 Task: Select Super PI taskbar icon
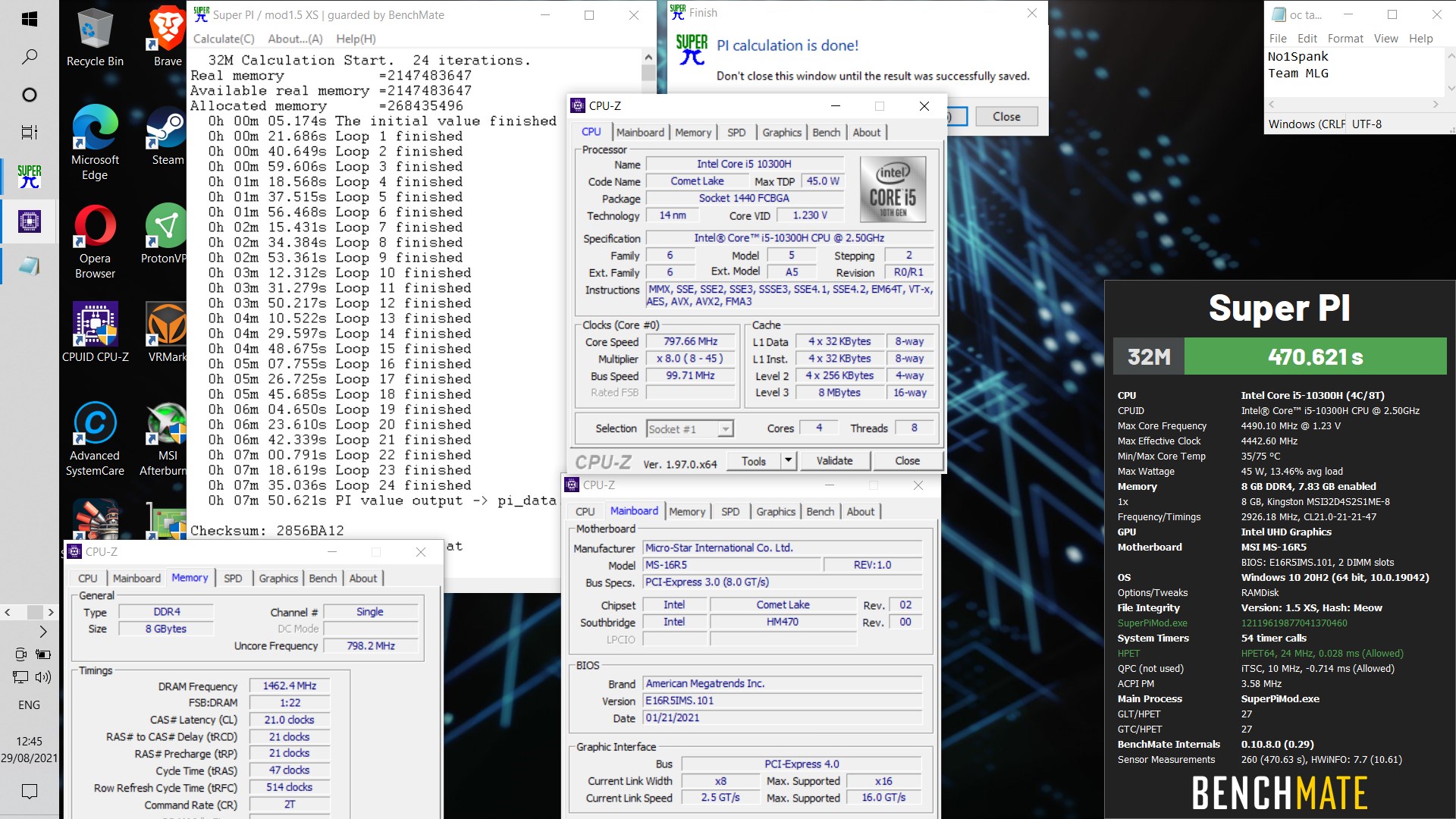[x=29, y=176]
